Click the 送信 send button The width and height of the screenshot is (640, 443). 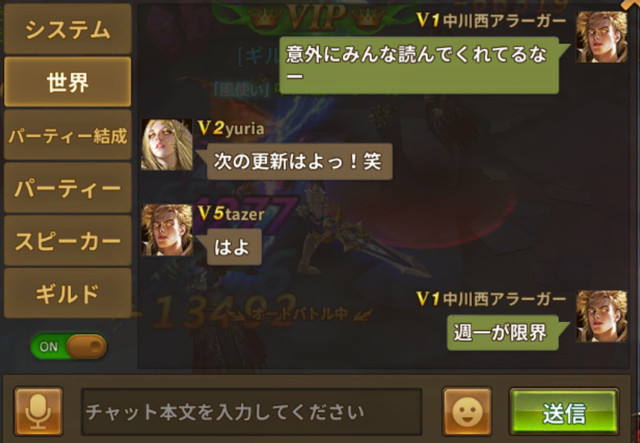(564, 412)
